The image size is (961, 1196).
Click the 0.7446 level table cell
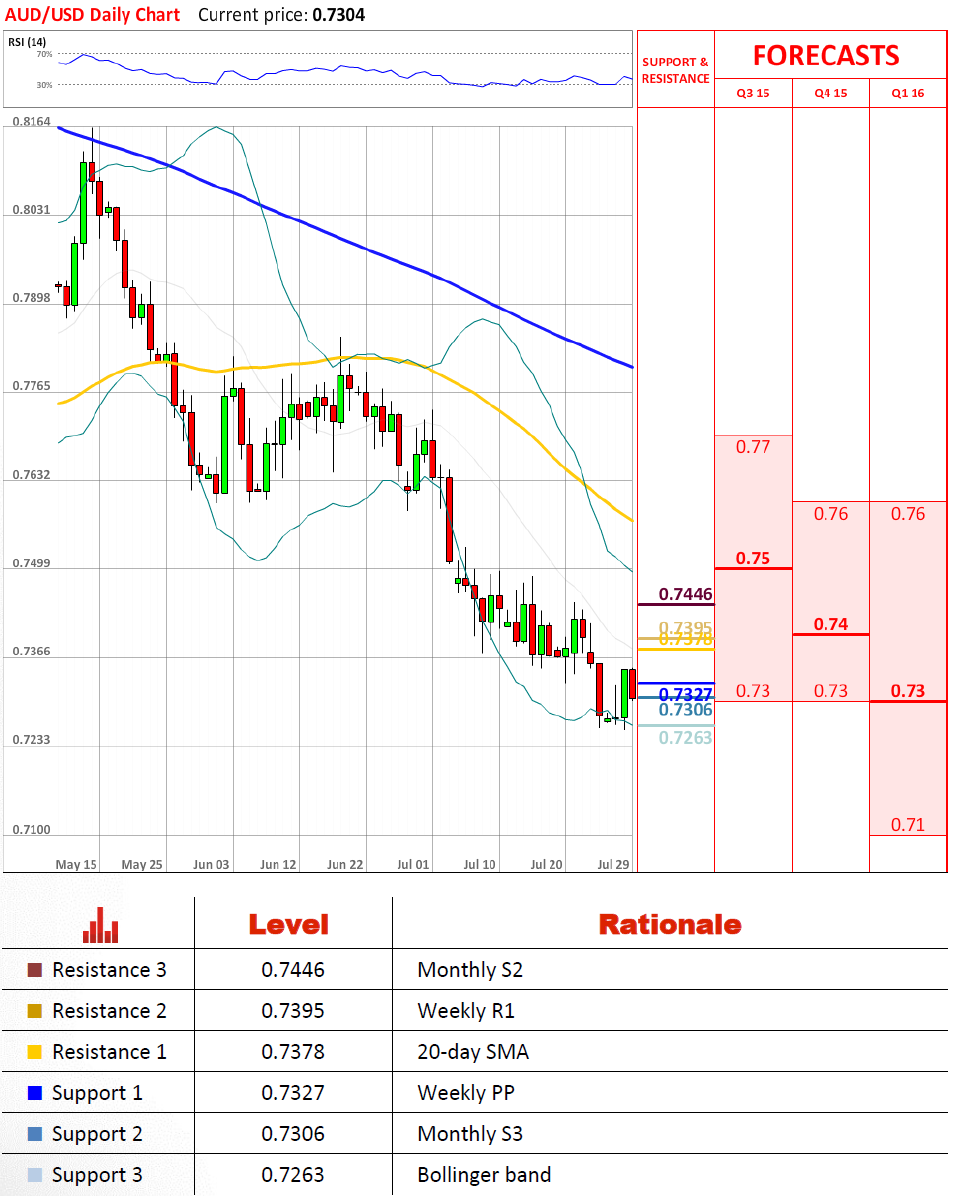(293, 970)
